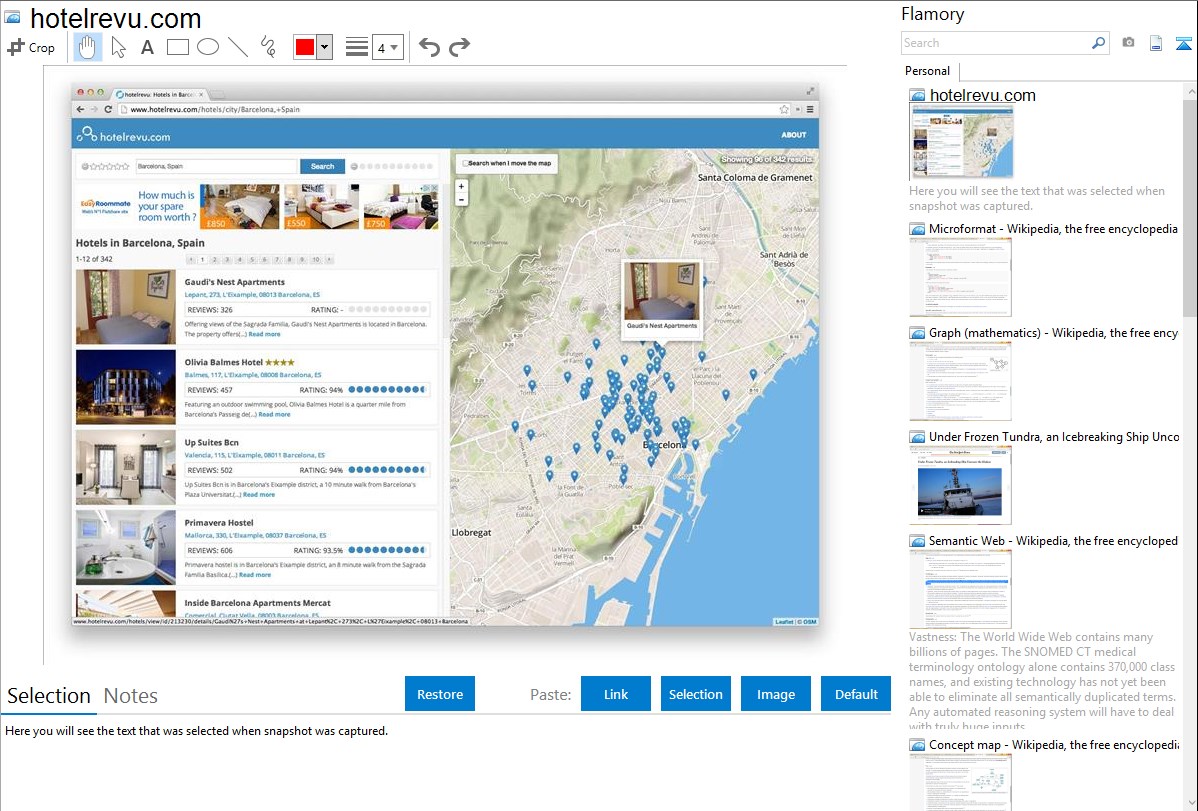
Task: Open the Concept map - Wikipedia entry
Action: (x=1054, y=744)
